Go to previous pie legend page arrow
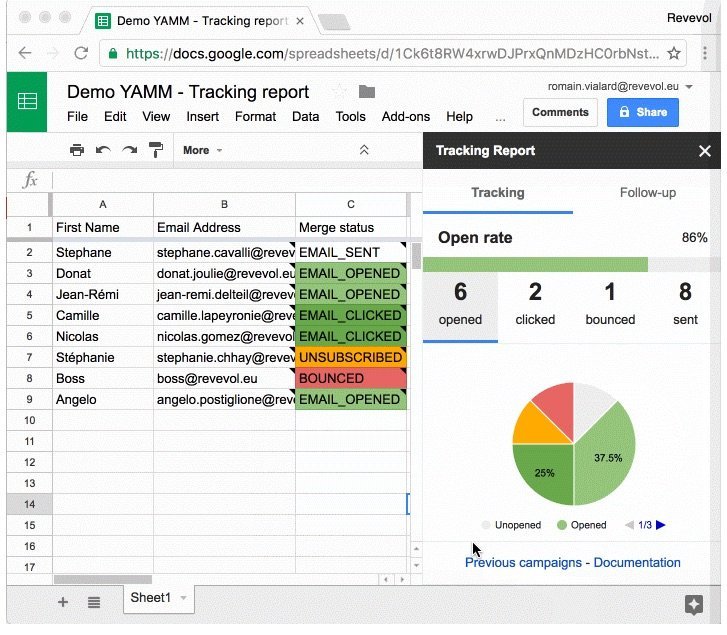 point(629,525)
